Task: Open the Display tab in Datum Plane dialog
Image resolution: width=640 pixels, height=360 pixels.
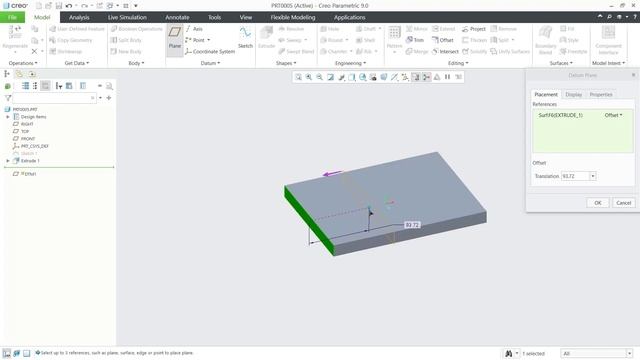Action: click(x=573, y=94)
